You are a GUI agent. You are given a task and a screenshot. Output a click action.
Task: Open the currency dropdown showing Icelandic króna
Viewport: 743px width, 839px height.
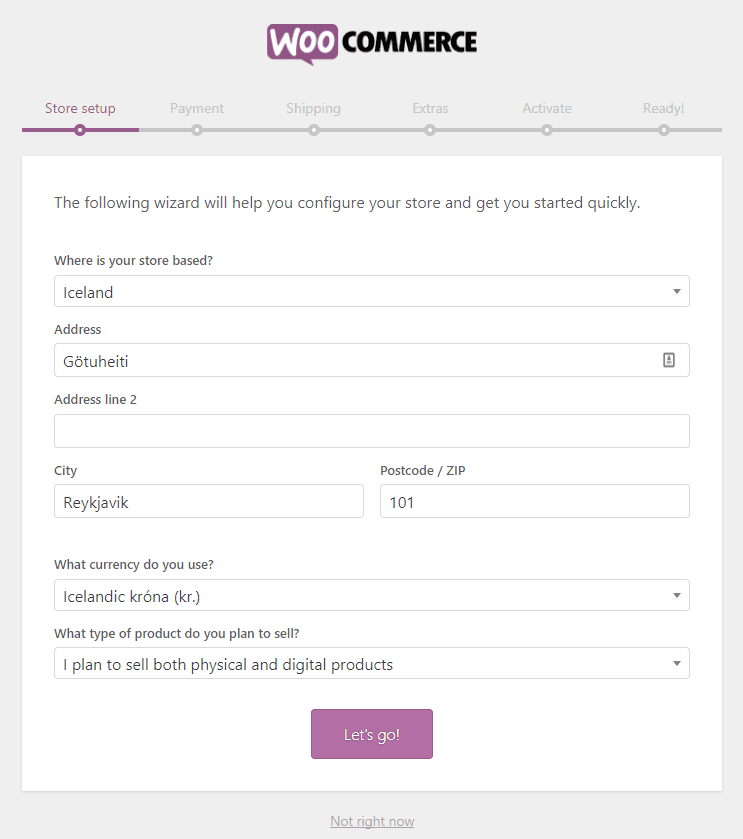click(x=371, y=594)
